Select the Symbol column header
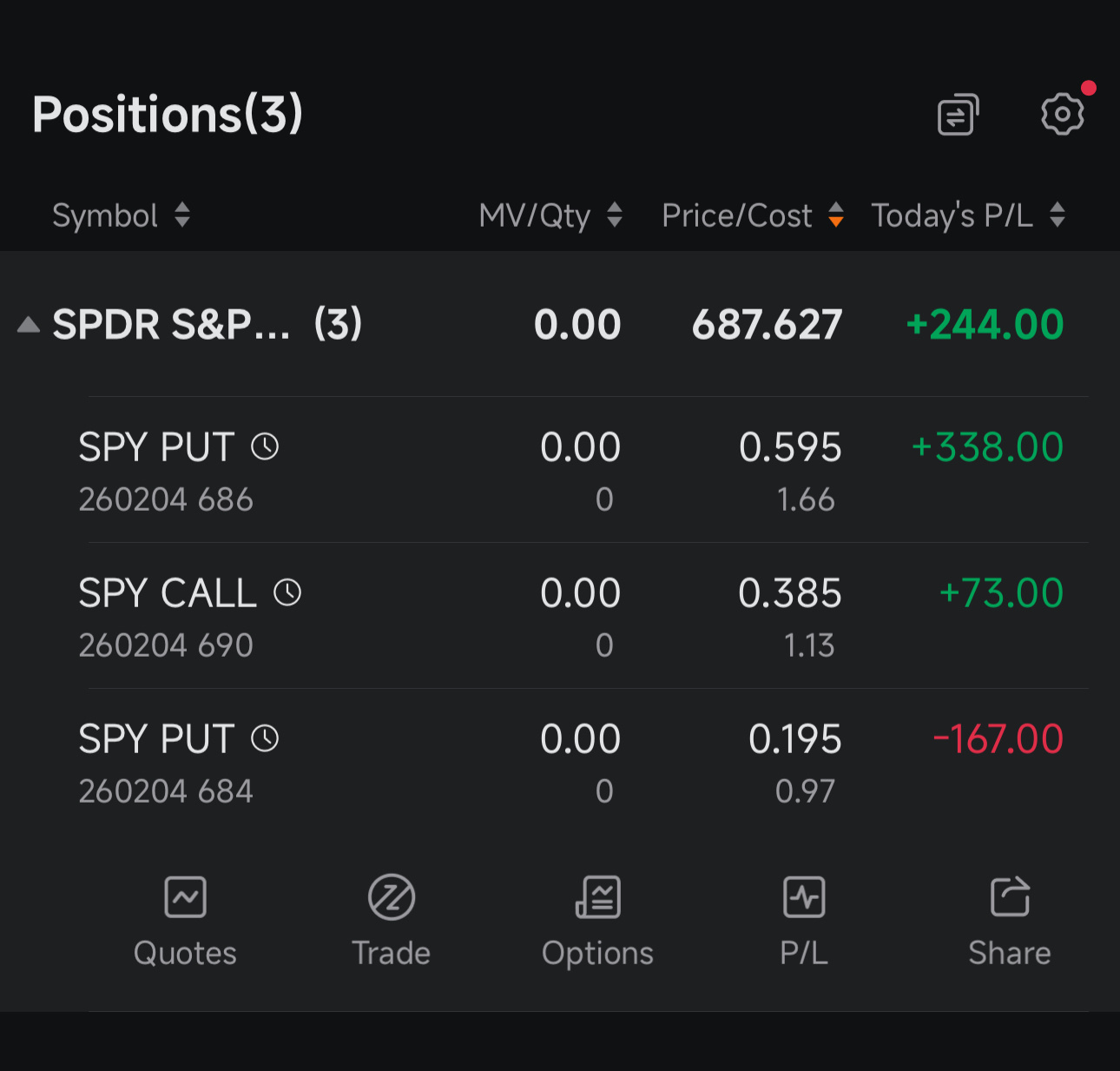Image resolution: width=1120 pixels, height=1071 pixels. (x=105, y=215)
